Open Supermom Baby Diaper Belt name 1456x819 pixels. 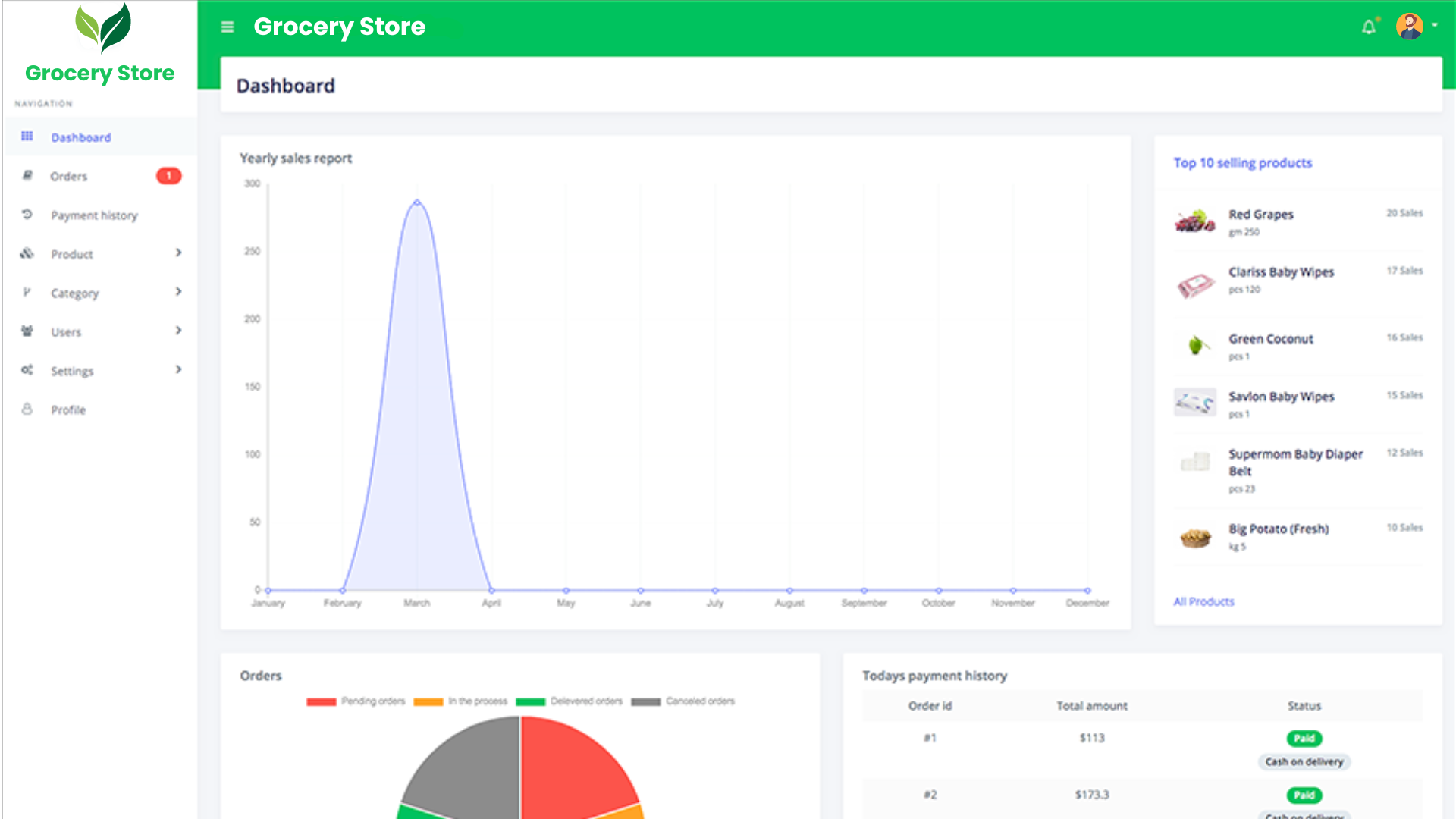click(x=1296, y=462)
